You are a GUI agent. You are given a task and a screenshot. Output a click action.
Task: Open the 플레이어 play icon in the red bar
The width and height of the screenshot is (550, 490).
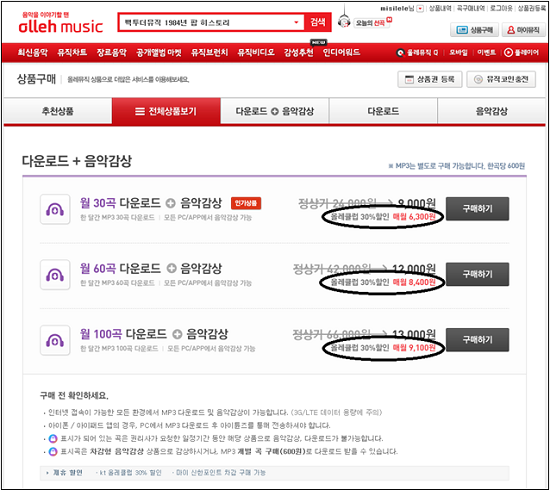pos(508,53)
